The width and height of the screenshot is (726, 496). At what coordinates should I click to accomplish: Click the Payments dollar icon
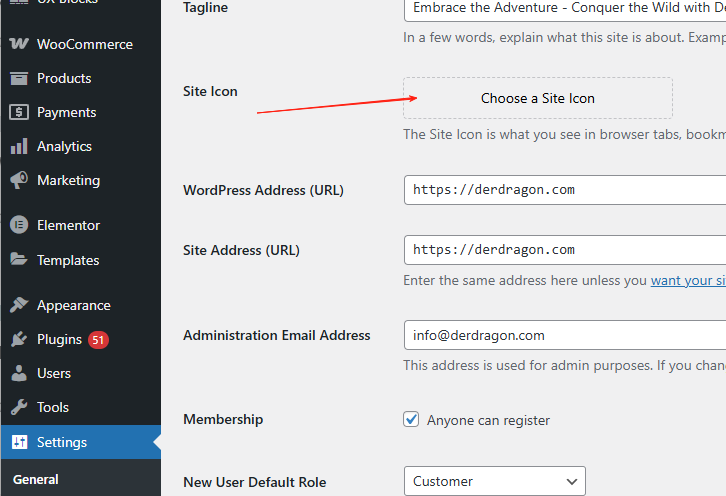coord(19,112)
